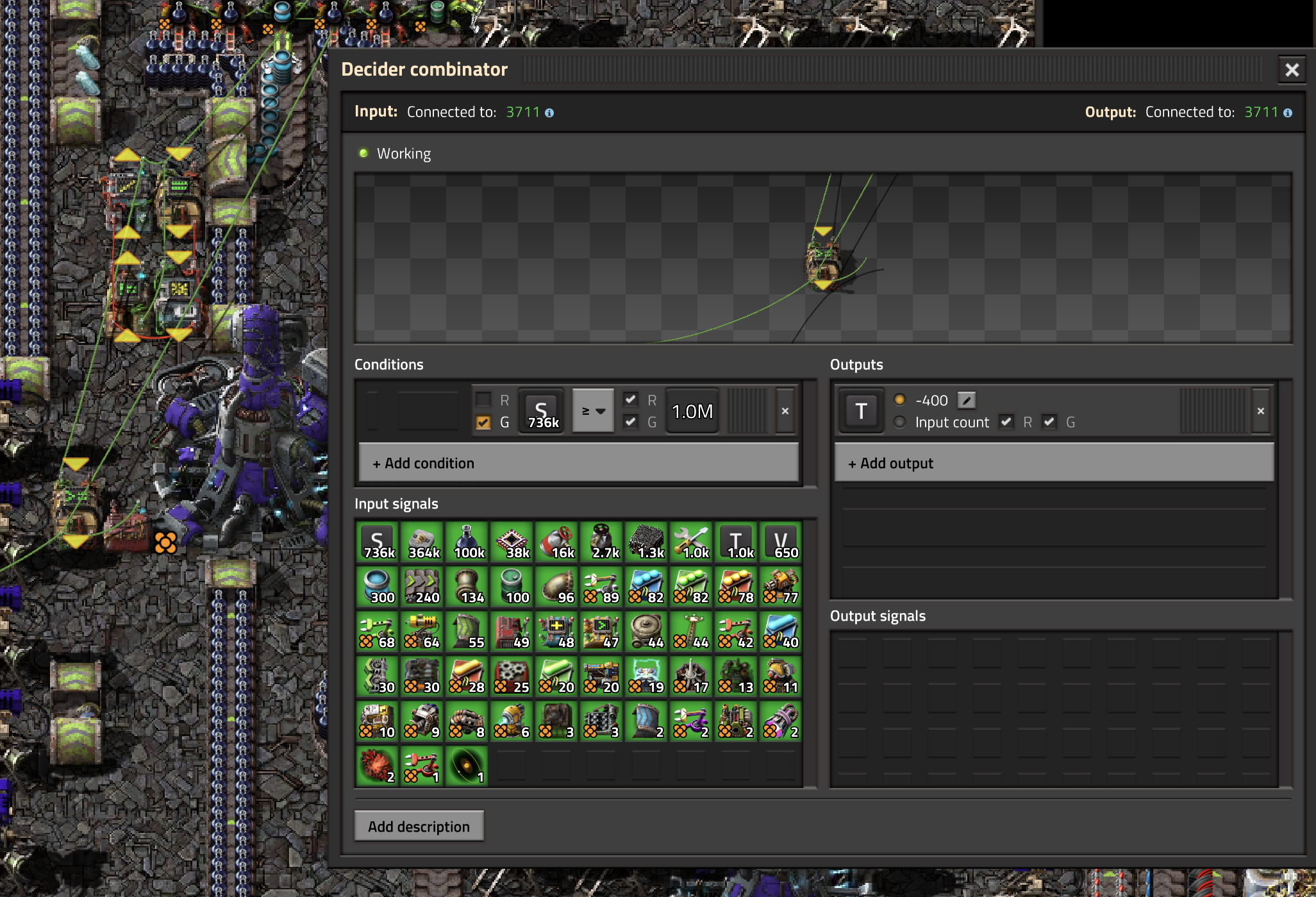Select the blue storage tank signal at 300
Screen dimensions: 1316x897
(378, 587)
